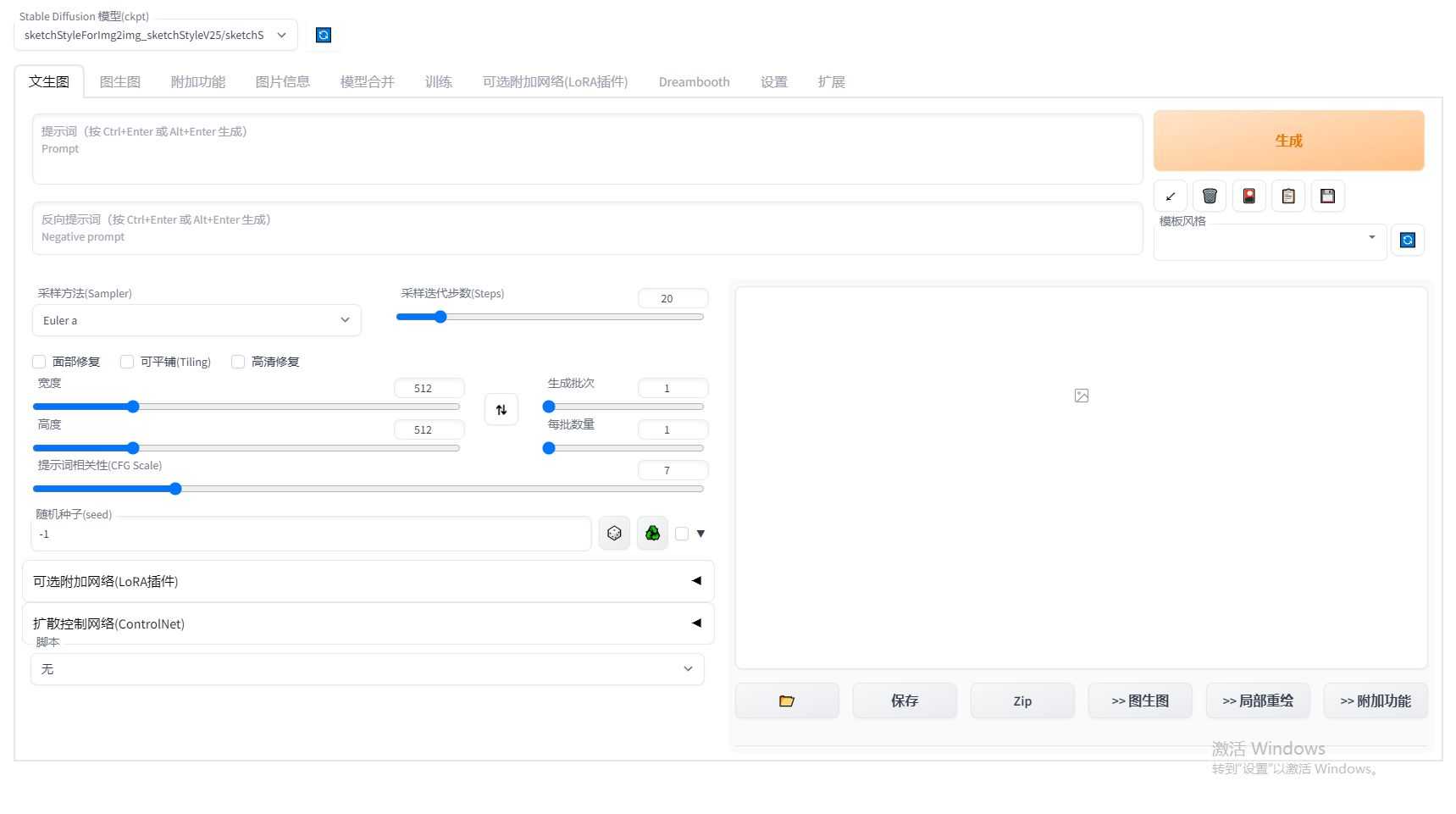Screen dimensions: 1456x814
Task: Open the 脚本 script dropdown showing 无
Action: 368,669
